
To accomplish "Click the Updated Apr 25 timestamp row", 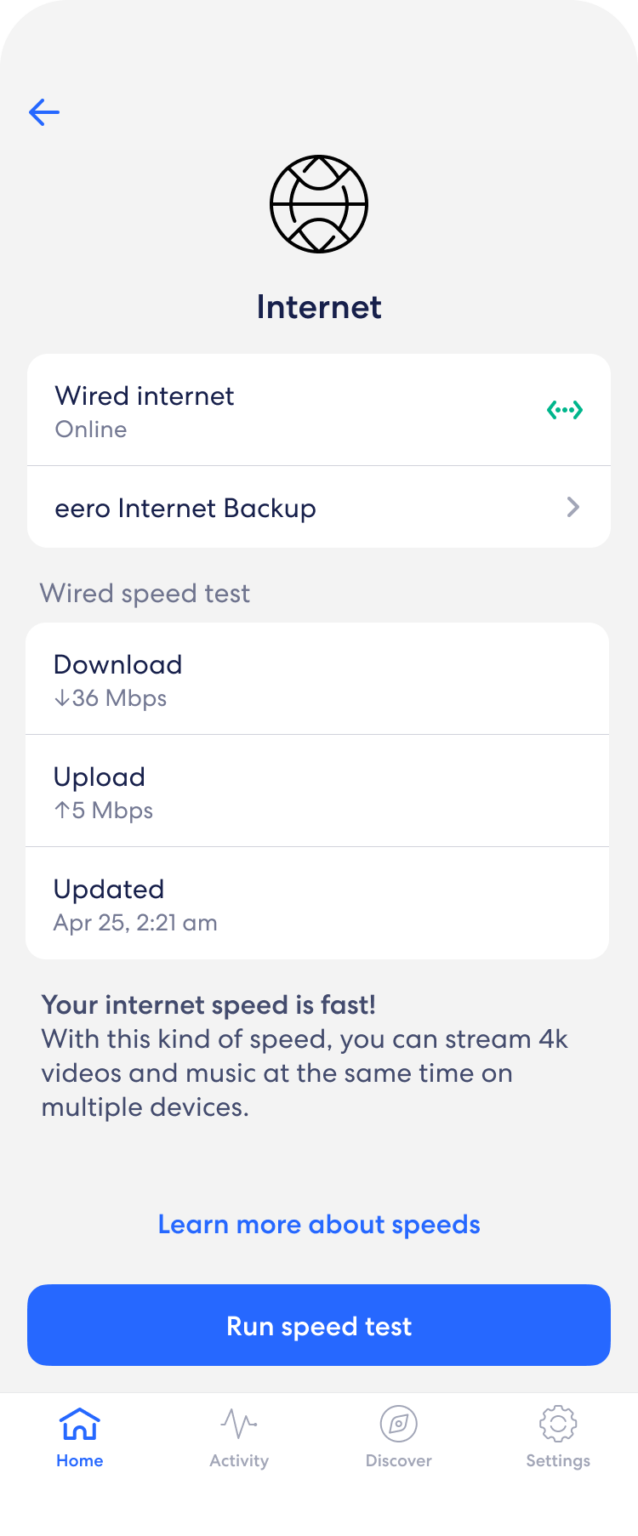I will pos(318,903).
